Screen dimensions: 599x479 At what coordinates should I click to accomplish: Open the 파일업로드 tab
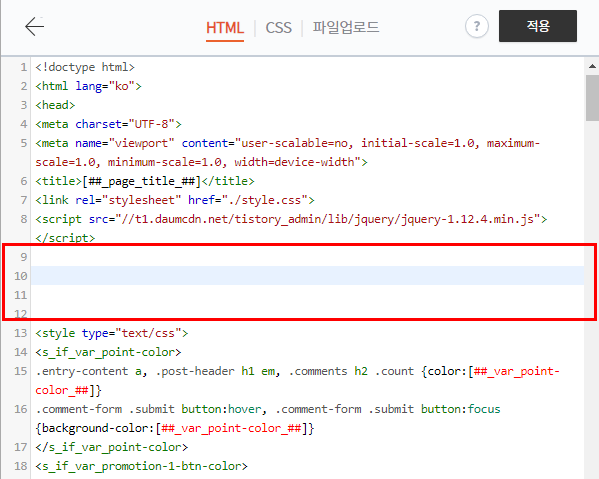[x=346, y=28]
